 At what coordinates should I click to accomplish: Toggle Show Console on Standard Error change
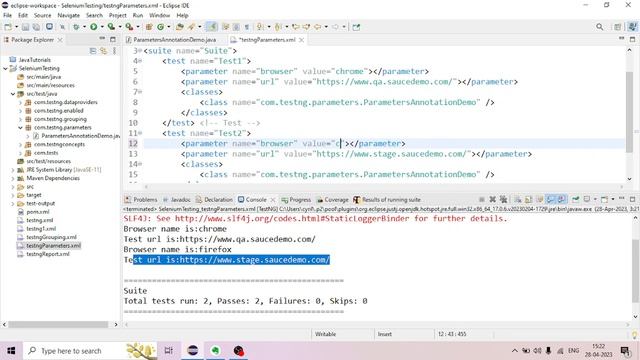pos(562,199)
